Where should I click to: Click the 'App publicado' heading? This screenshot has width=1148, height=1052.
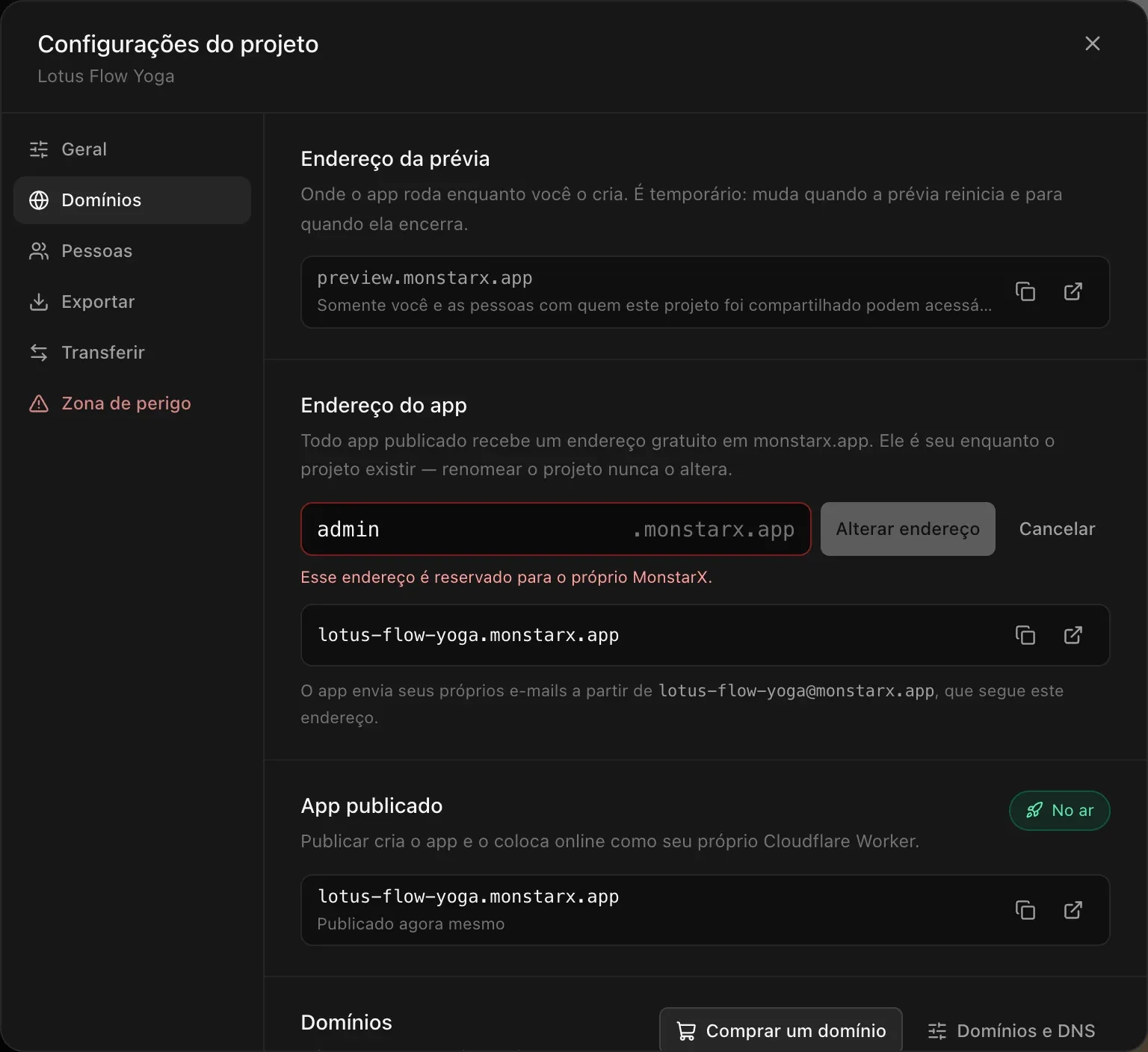(x=371, y=806)
